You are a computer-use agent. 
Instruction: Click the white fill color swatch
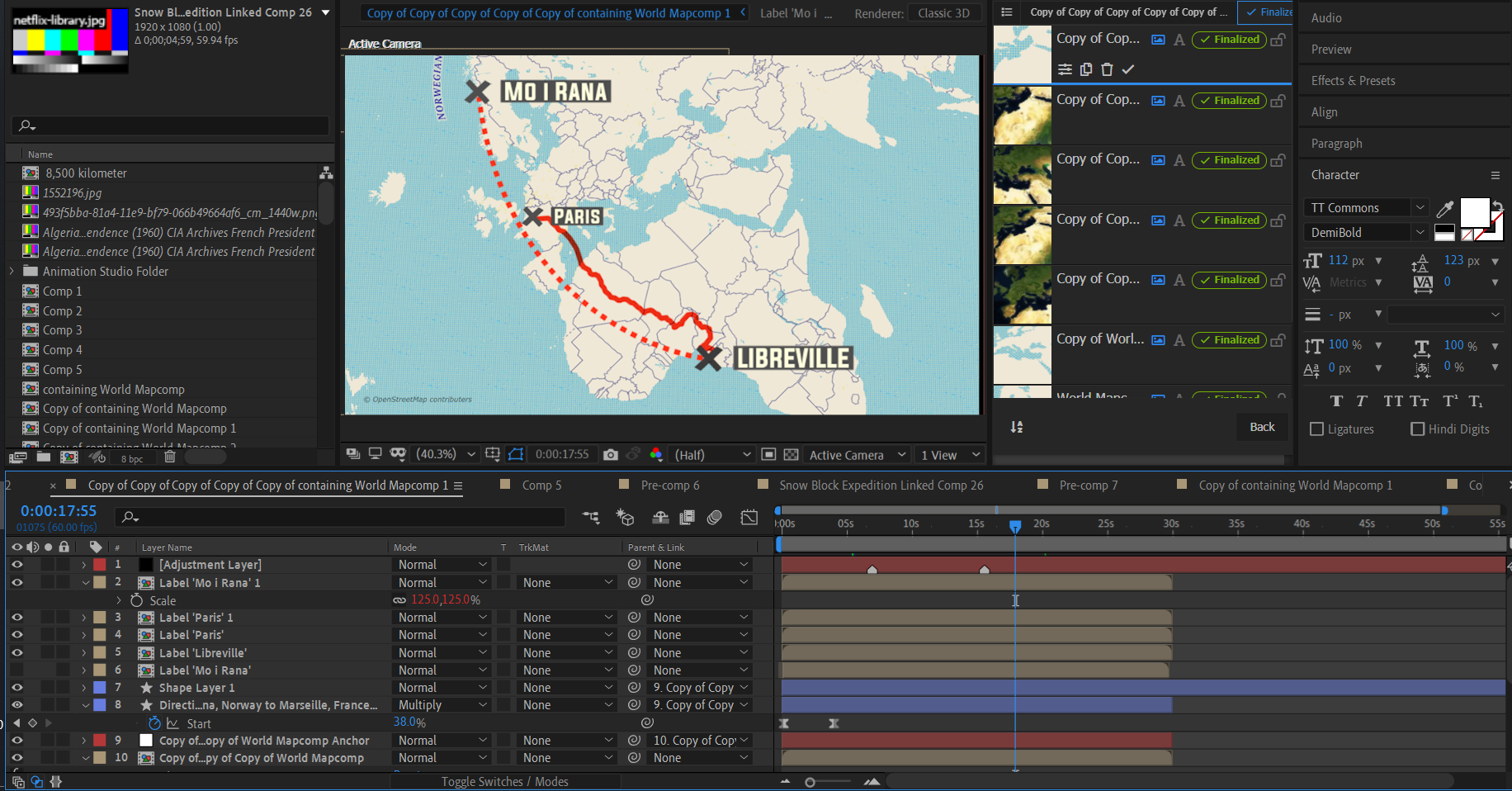(1474, 212)
